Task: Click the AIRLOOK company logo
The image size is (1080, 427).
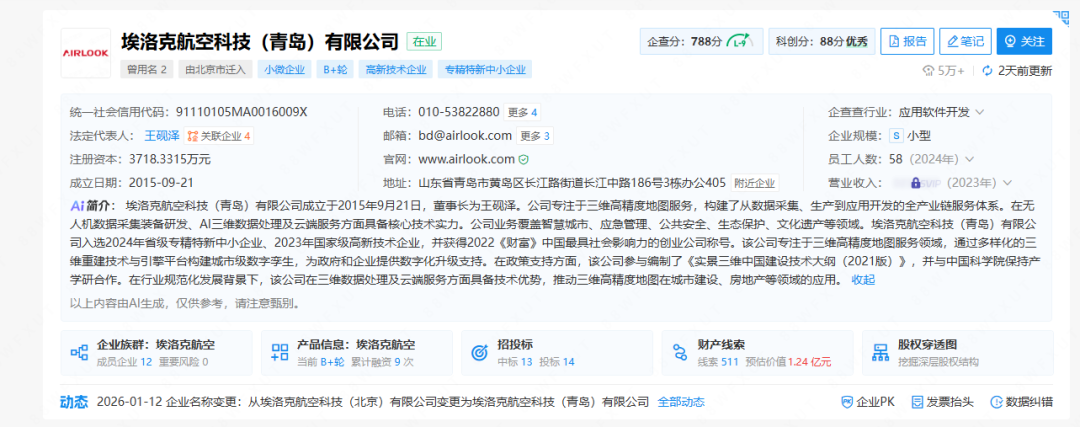Action: [85, 53]
